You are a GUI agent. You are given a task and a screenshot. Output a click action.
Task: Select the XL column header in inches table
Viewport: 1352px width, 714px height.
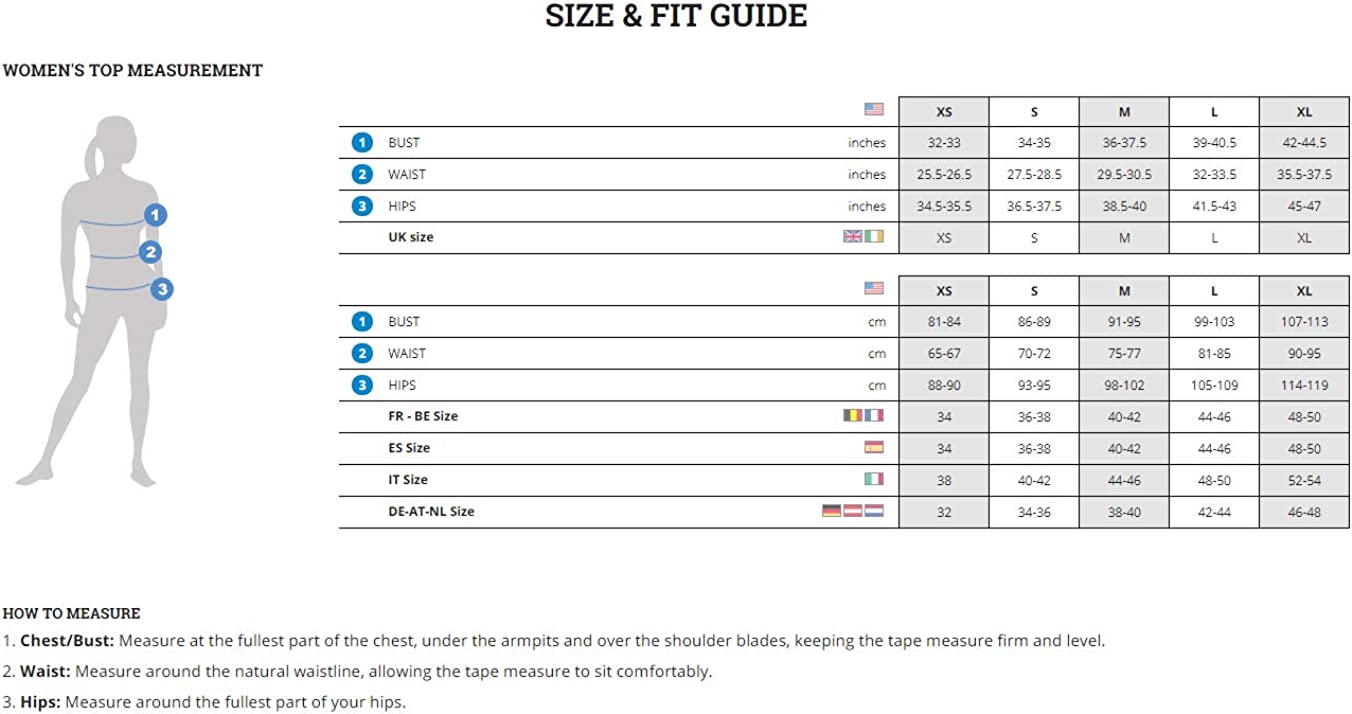pyautogui.click(x=1304, y=112)
